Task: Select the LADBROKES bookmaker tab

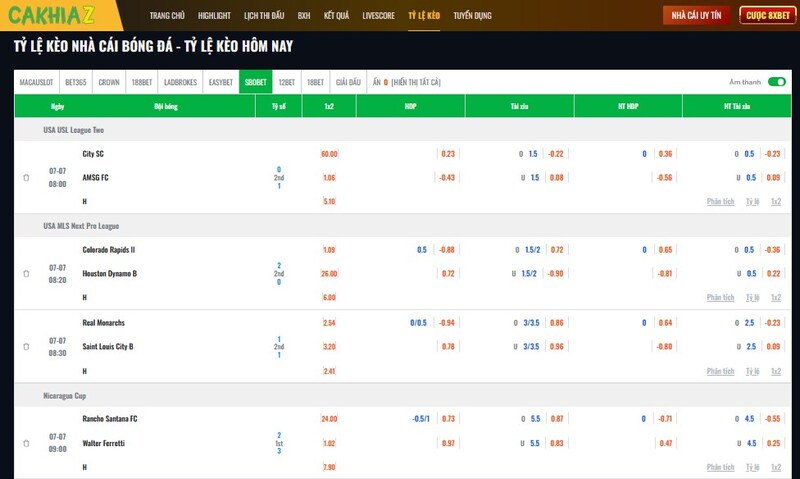Action: coord(180,82)
